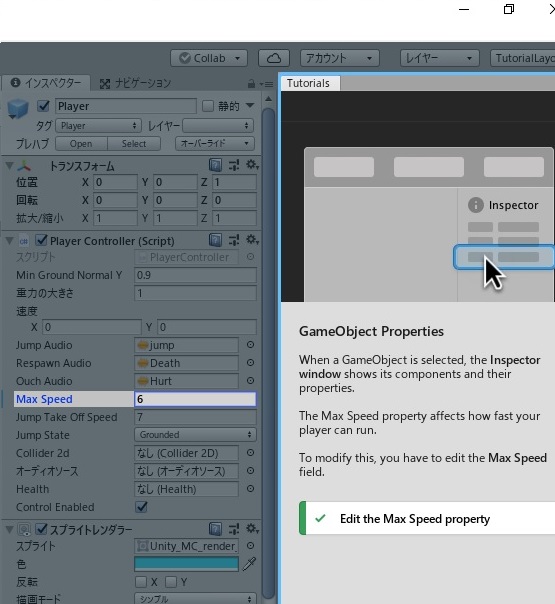This screenshot has width=555, height=604.
Task: Open the Transform component help icon
Action: pos(215,165)
